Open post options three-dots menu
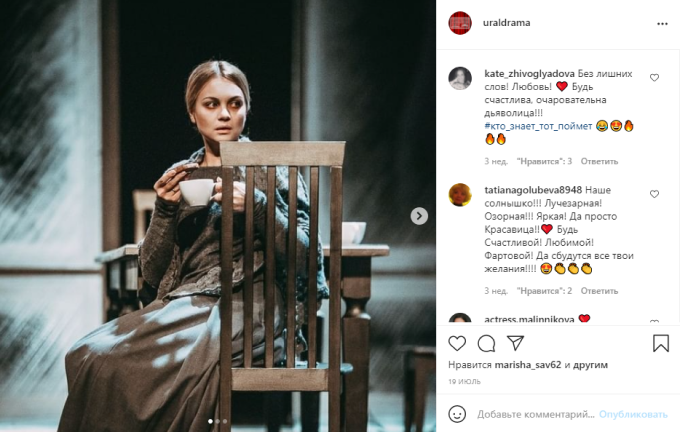This screenshot has width=680, height=432. (x=662, y=22)
